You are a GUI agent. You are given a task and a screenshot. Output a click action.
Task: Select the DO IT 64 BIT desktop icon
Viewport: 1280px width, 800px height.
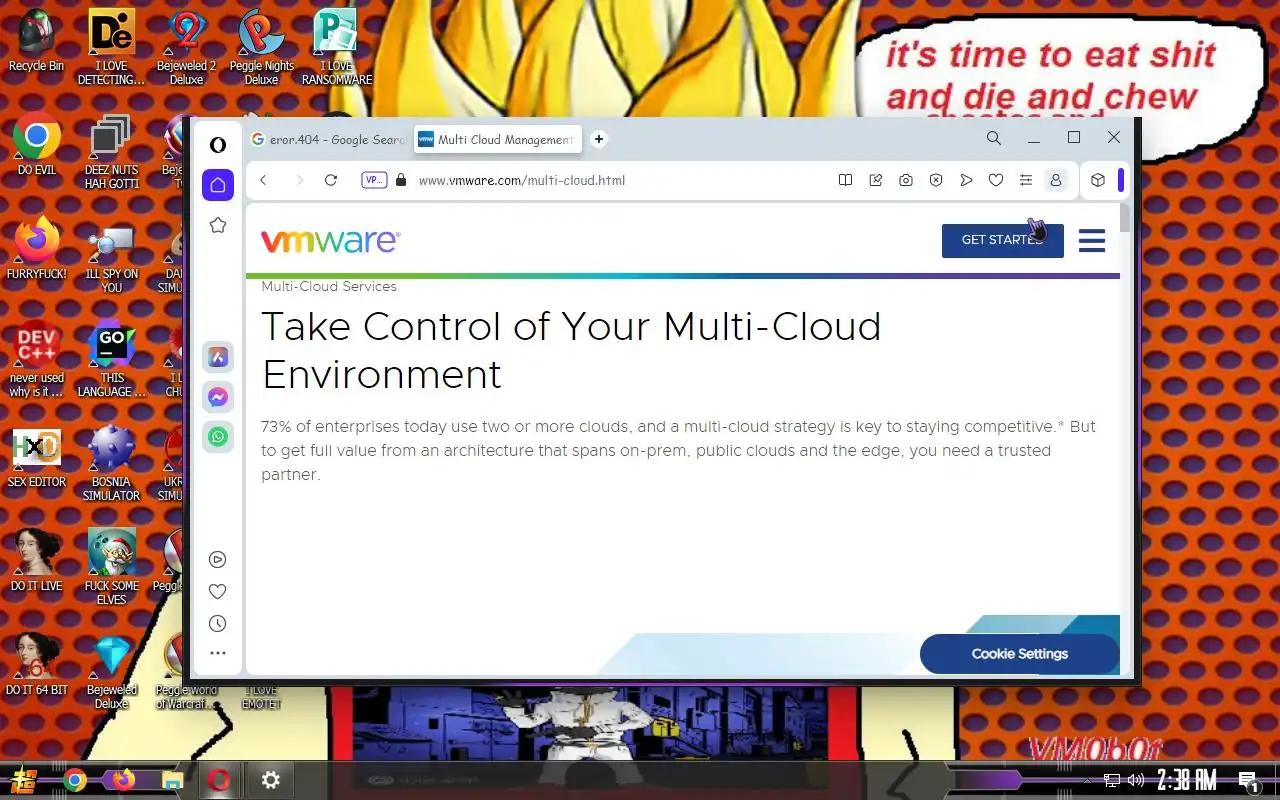tap(37, 664)
